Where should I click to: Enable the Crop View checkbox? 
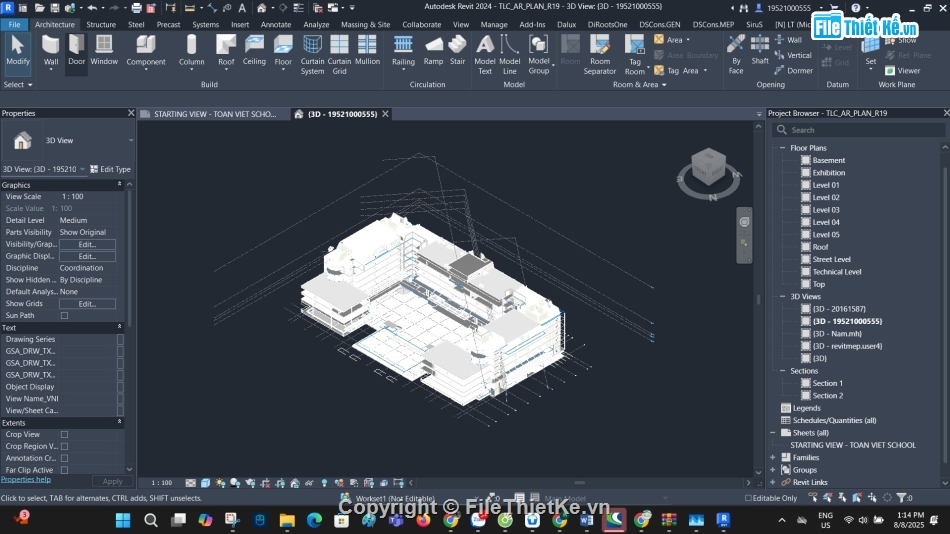coord(64,435)
